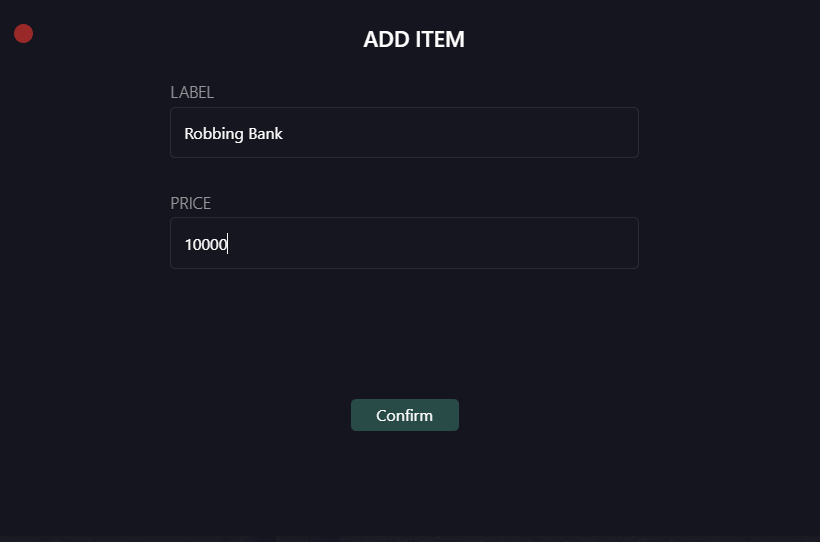Click the red circle close button
The height and width of the screenshot is (542, 820).
click(23, 34)
